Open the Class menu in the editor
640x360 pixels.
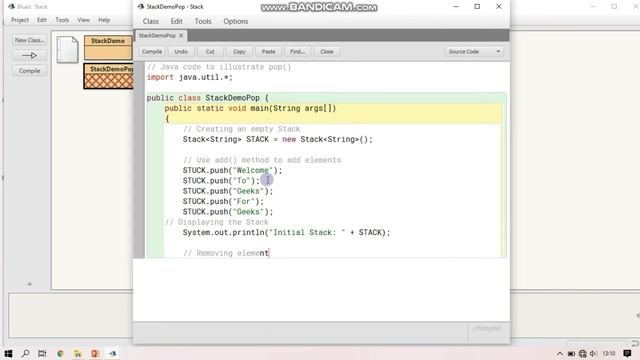point(151,21)
